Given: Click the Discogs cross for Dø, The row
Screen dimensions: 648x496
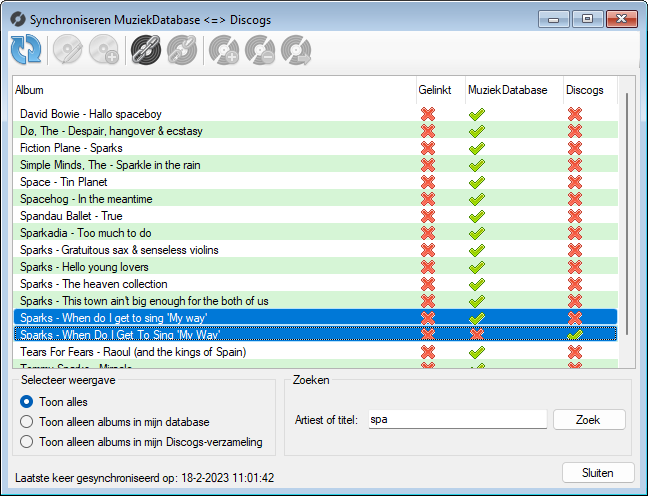Looking at the screenshot, I should click(x=575, y=131).
